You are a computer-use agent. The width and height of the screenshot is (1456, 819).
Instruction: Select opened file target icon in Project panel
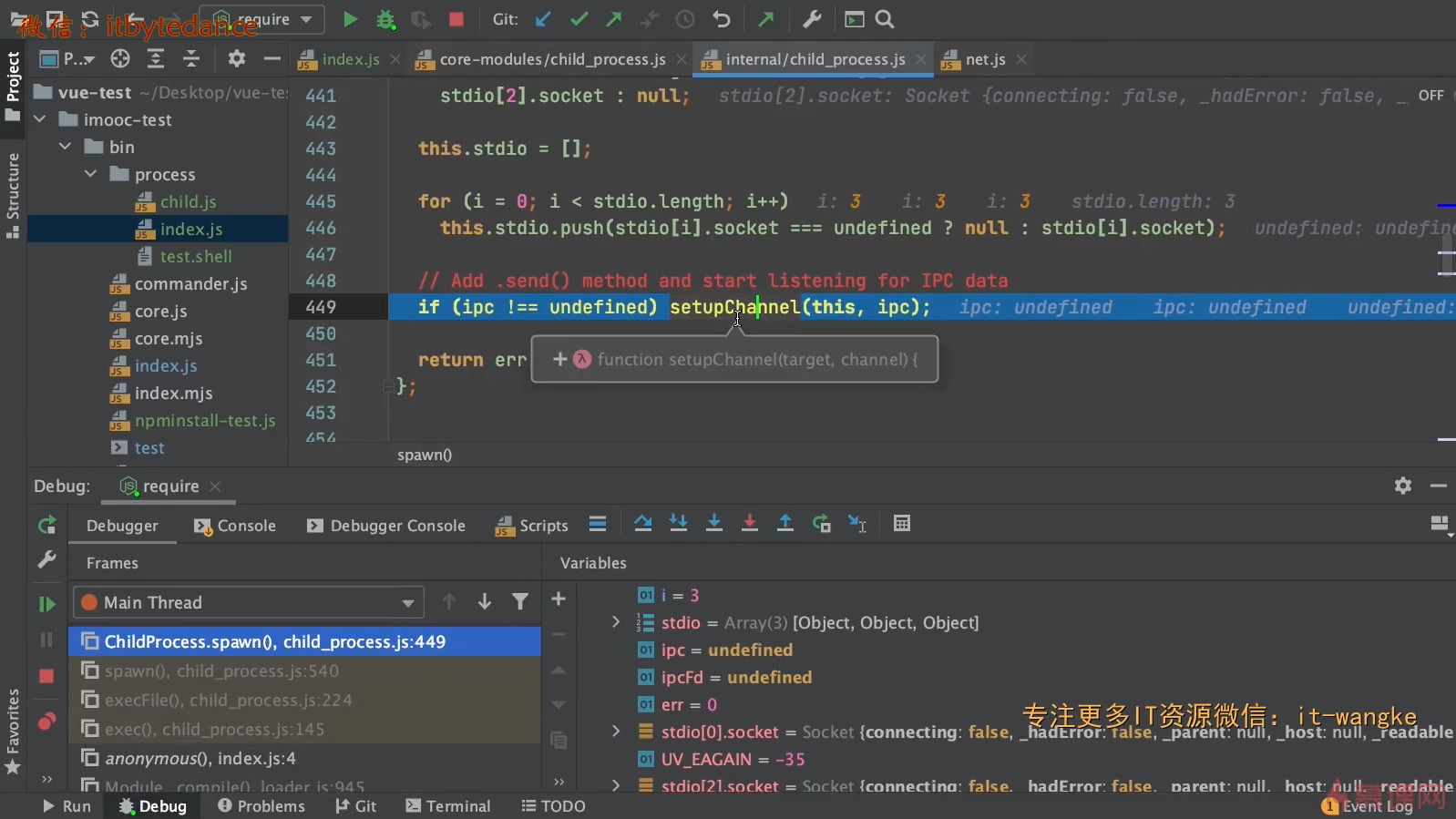(120, 59)
